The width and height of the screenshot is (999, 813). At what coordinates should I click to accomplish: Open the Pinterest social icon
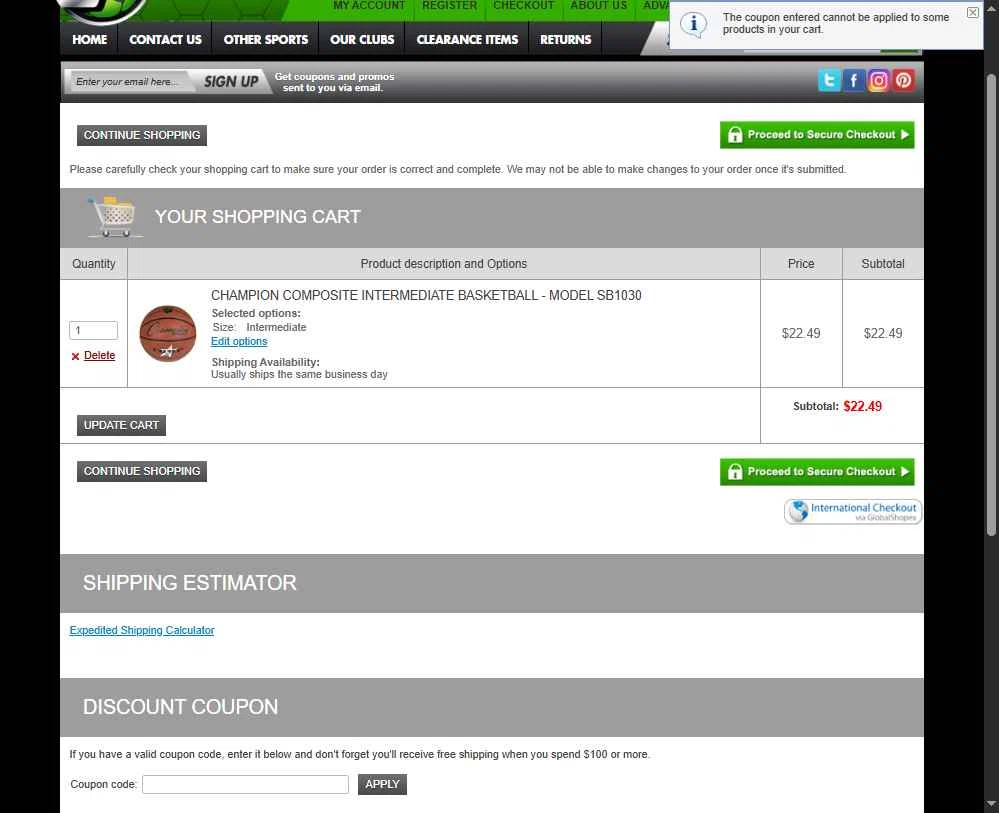903,80
